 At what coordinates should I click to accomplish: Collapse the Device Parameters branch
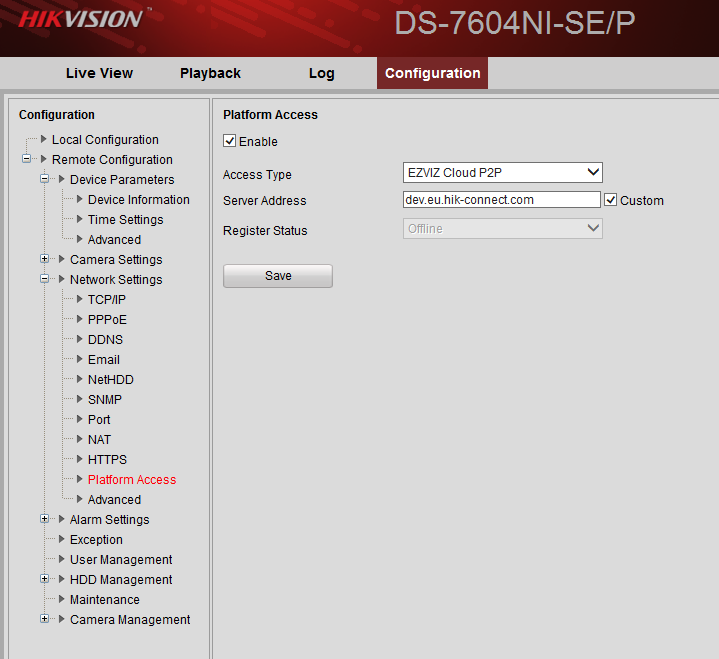coord(45,179)
